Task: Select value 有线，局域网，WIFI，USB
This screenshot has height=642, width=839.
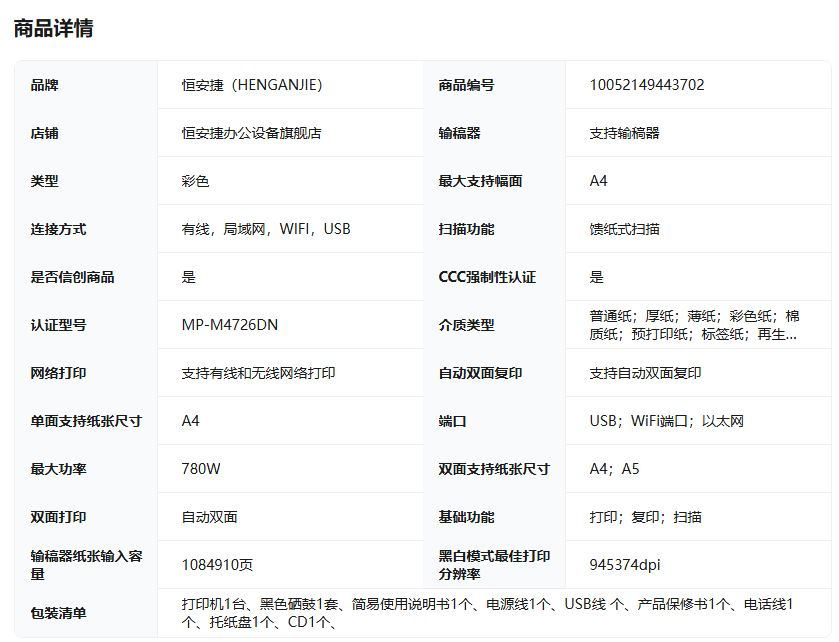Action: 266,229
